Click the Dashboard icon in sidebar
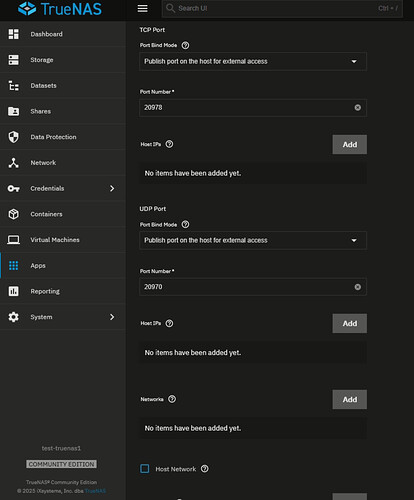The height and width of the screenshot is (500, 414). (x=14, y=34)
